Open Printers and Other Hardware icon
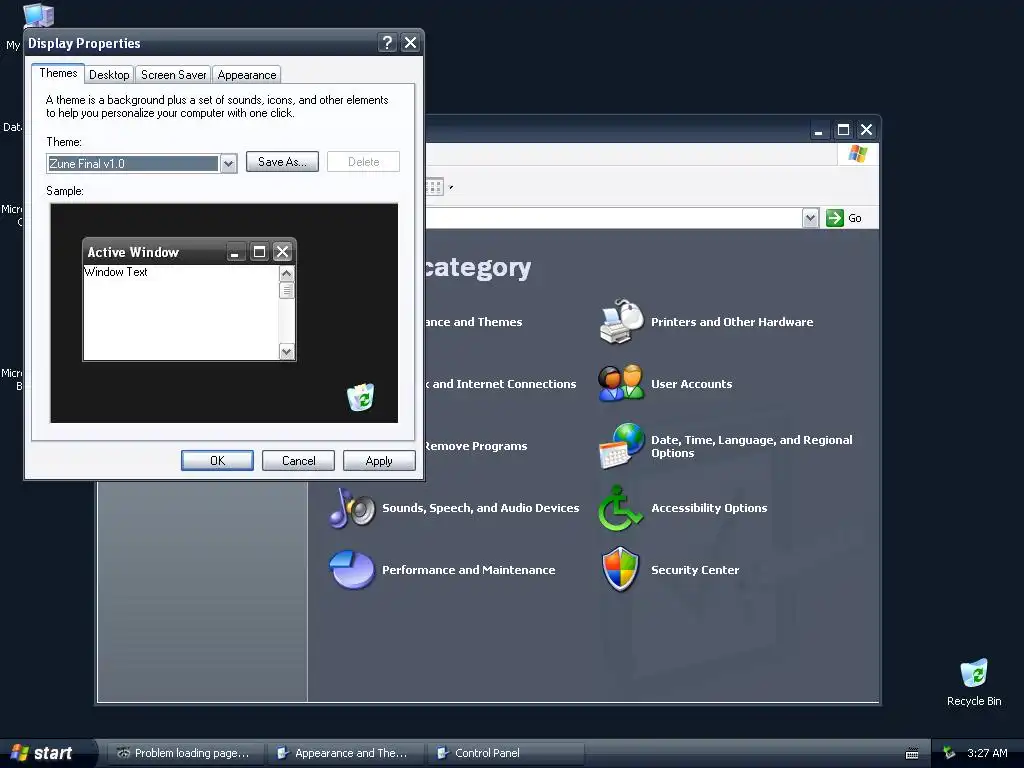The image size is (1024, 768). 621,321
